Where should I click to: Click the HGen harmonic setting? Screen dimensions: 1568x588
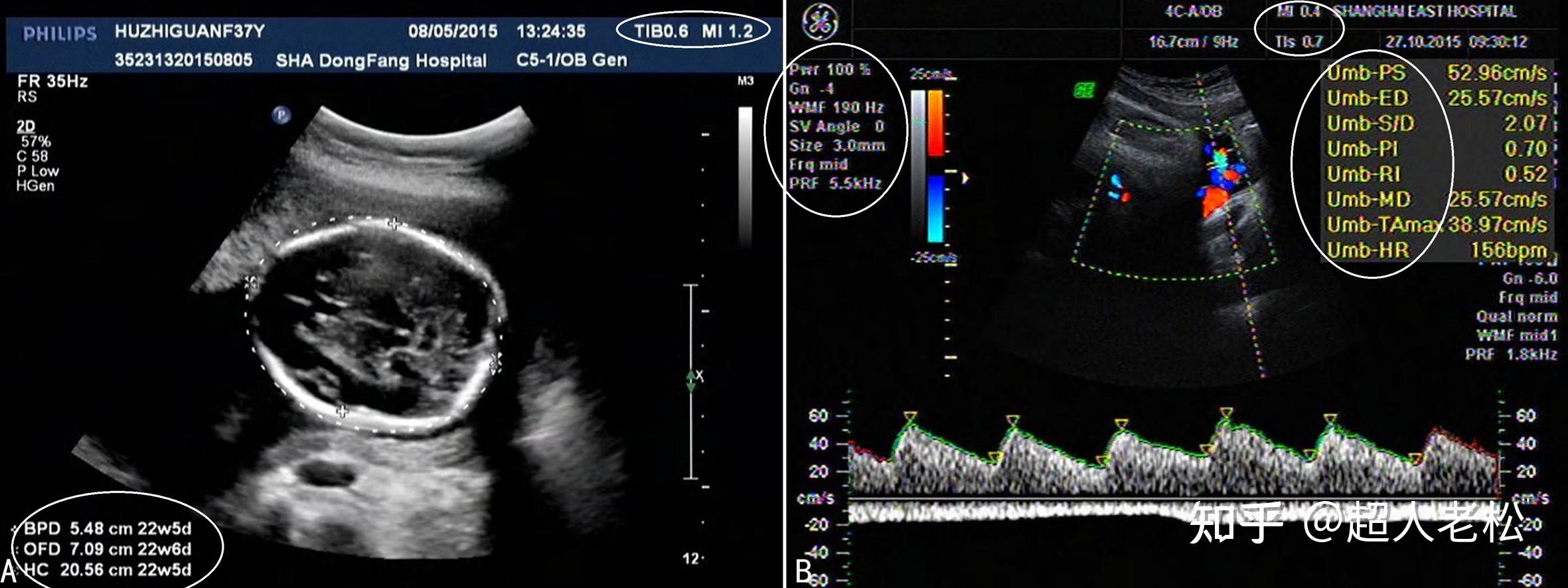click(x=35, y=186)
